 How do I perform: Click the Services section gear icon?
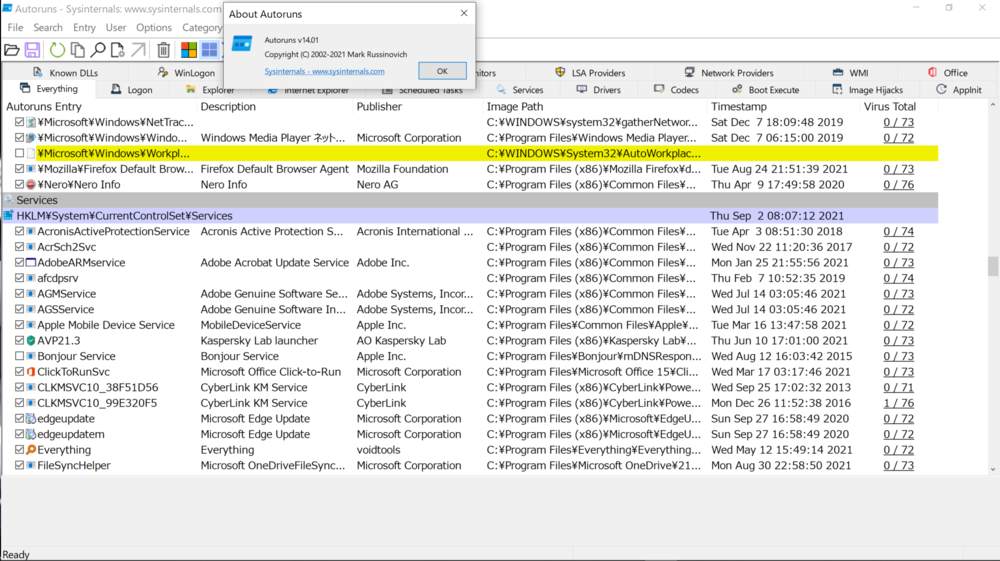coord(9,200)
